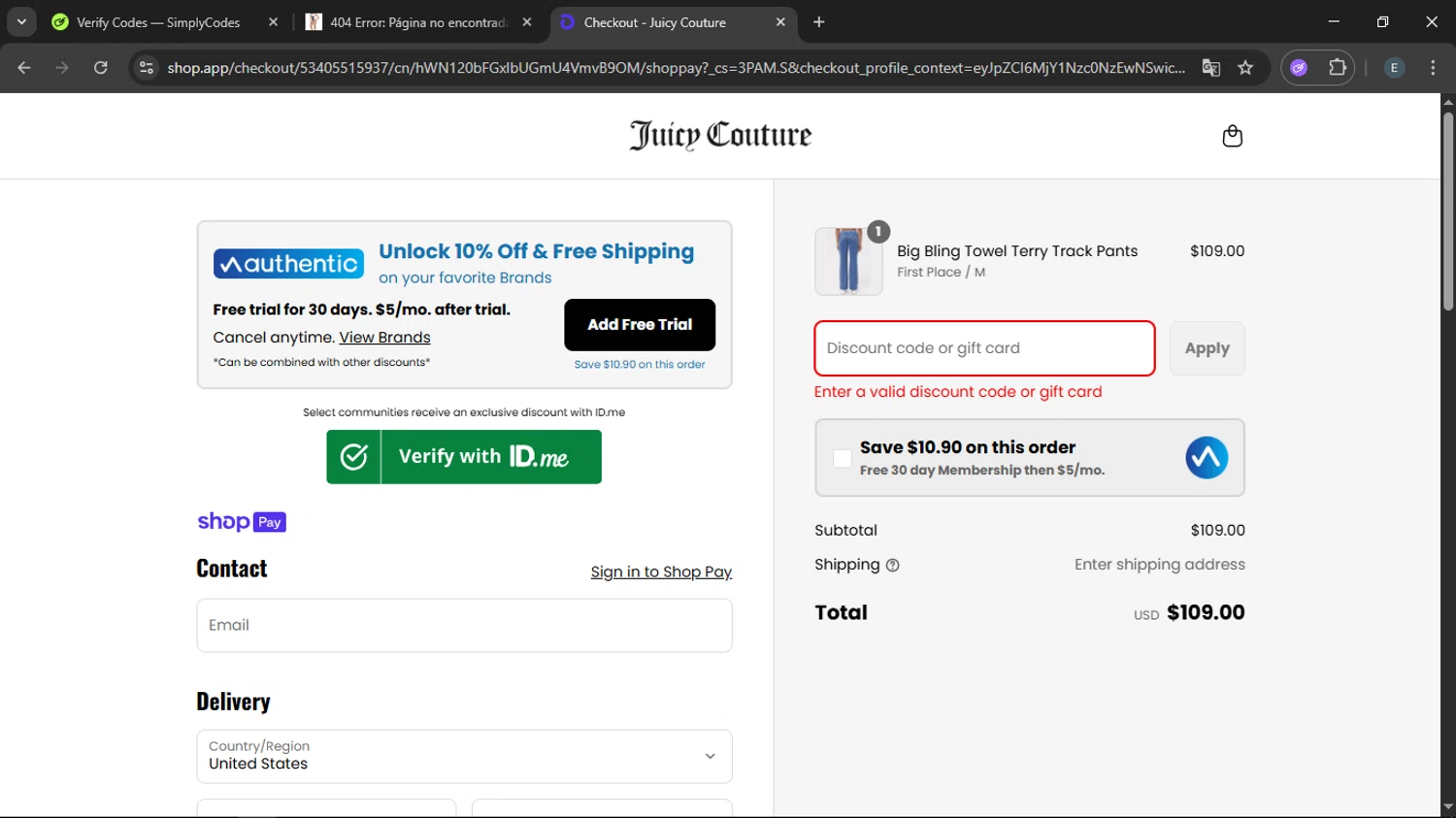The width and height of the screenshot is (1456, 818).
Task: Click the Big Bling Towel Terry Track Pants title
Action: 1017,251
